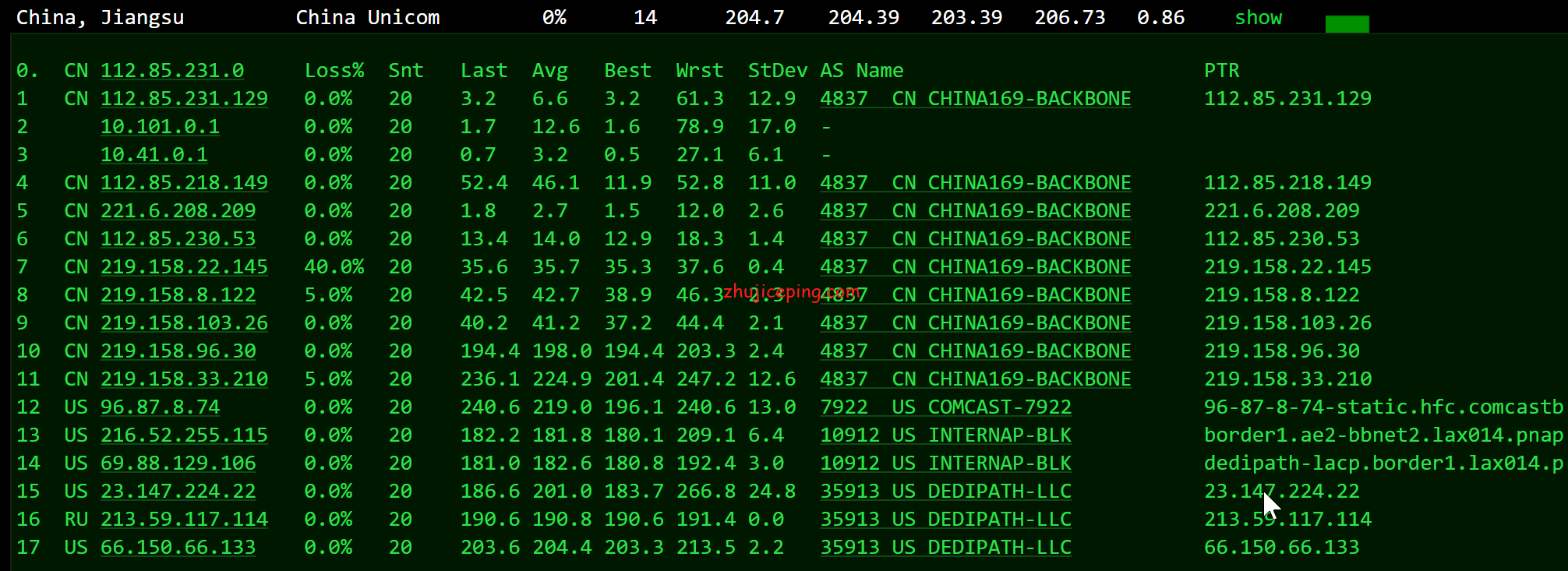1568x571 pixels.
Task: Open IP link 213.59.117.114 in hop 16
Action: (184, 520)
